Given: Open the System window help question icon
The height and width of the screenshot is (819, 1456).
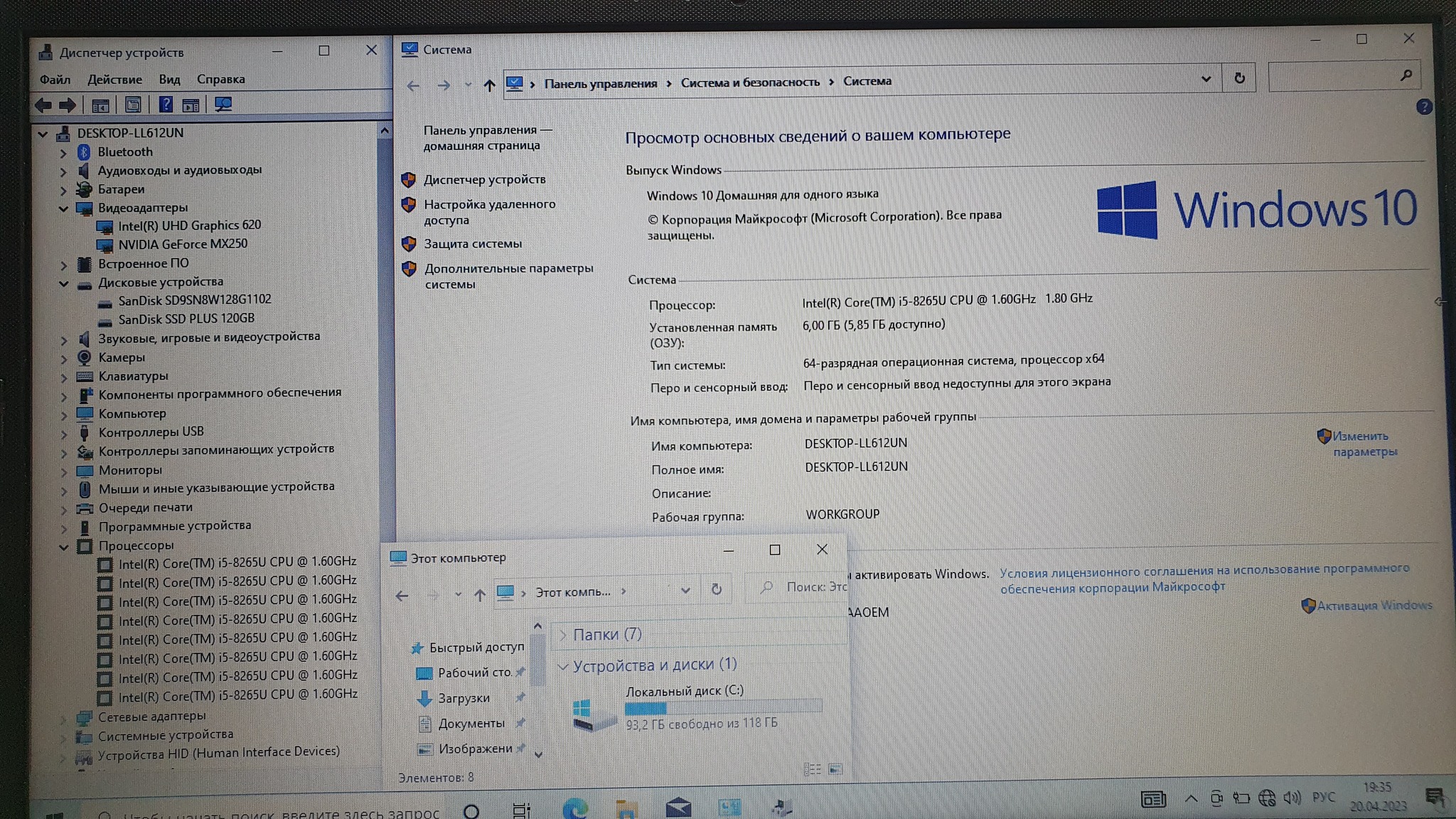Looking at the screenshot, I should pos(1423,107).
